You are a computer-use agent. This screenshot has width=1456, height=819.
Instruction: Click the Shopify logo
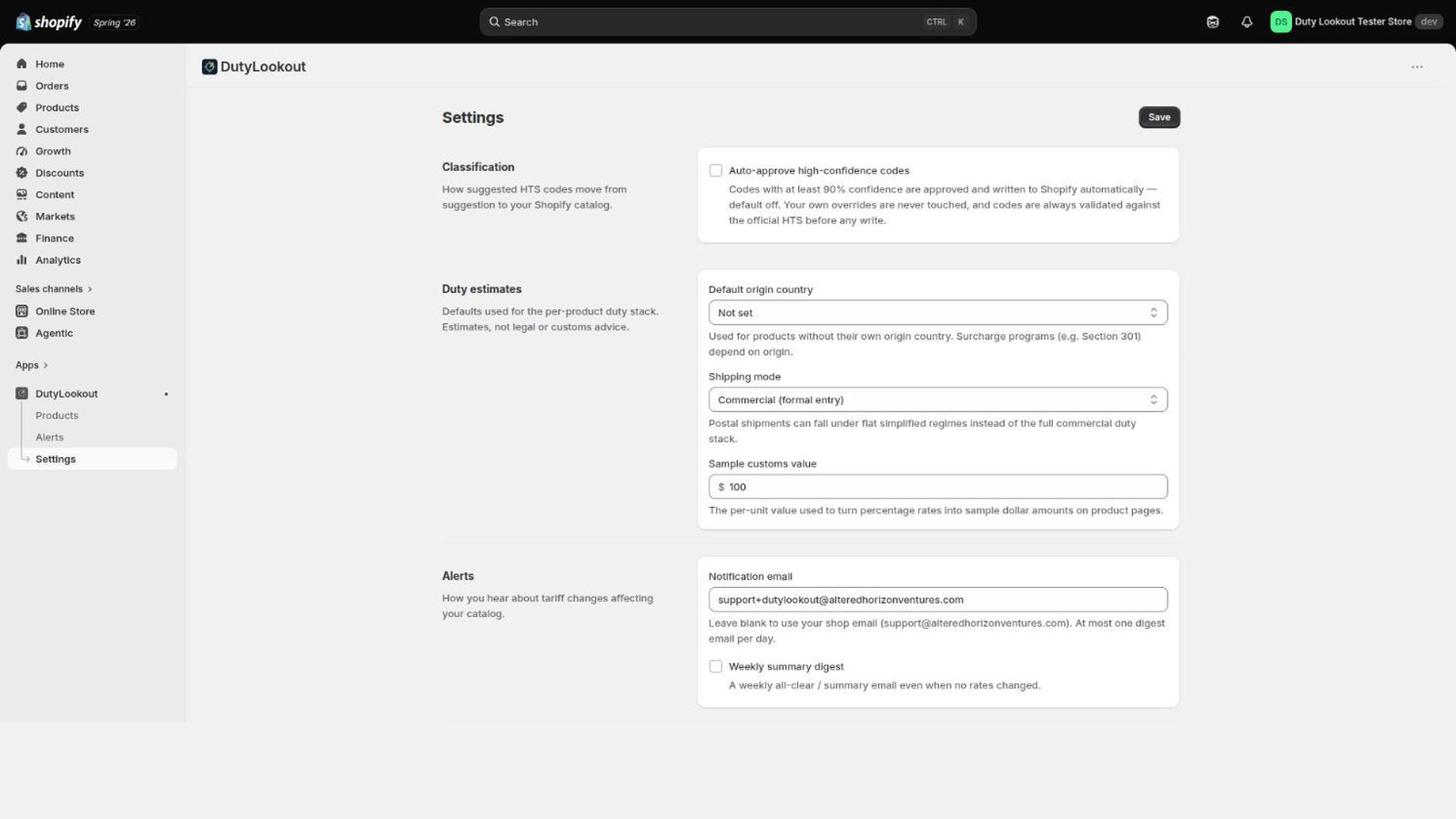coord(49,22)
